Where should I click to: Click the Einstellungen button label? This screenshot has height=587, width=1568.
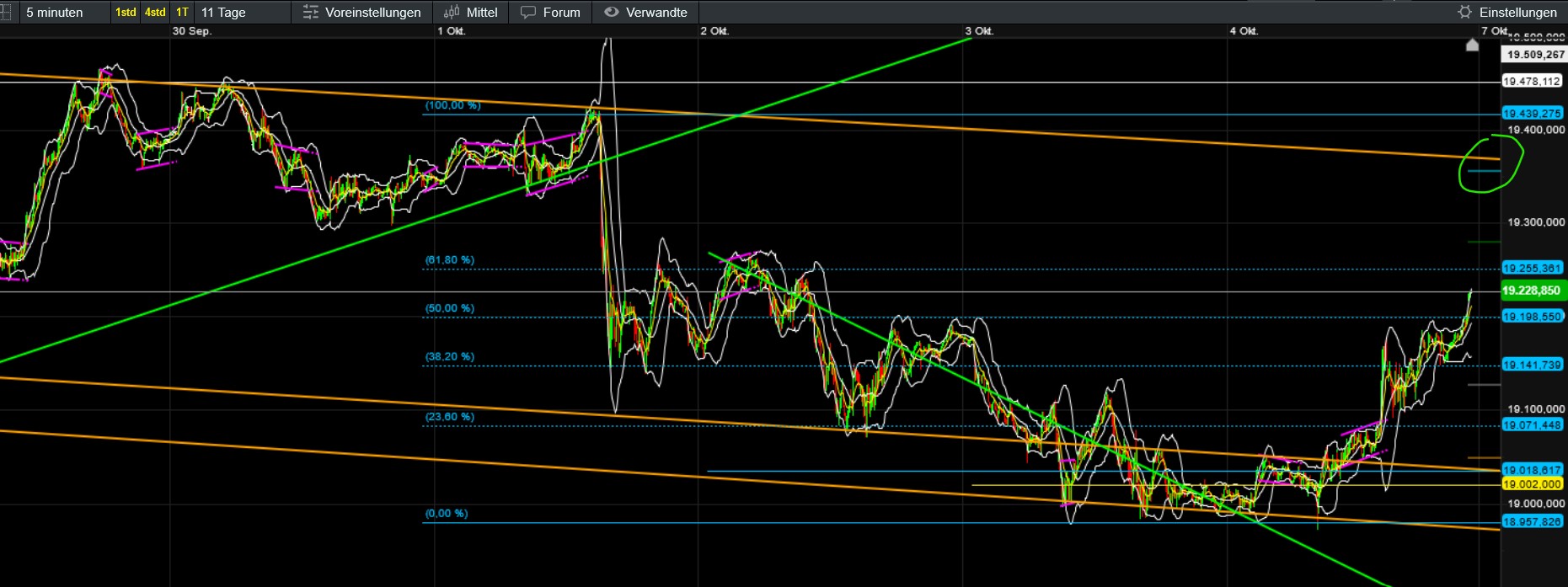1518,12
